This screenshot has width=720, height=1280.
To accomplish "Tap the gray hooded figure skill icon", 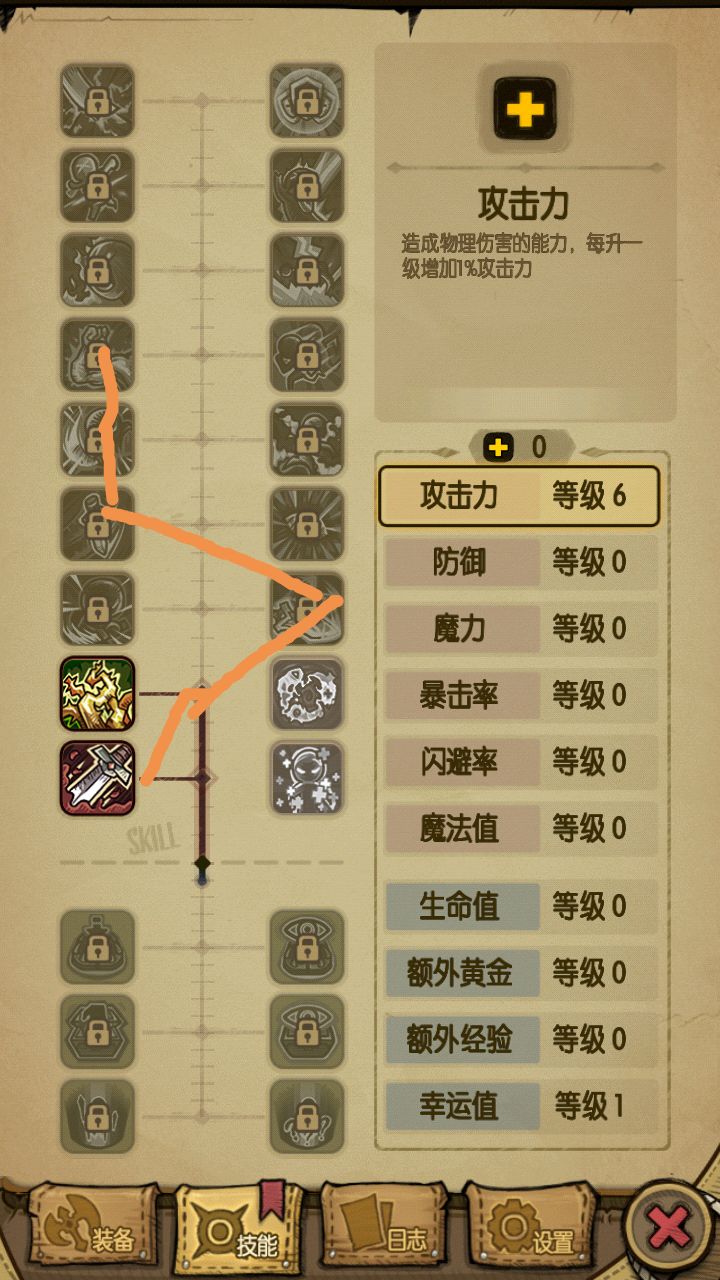I will [307, 777].
